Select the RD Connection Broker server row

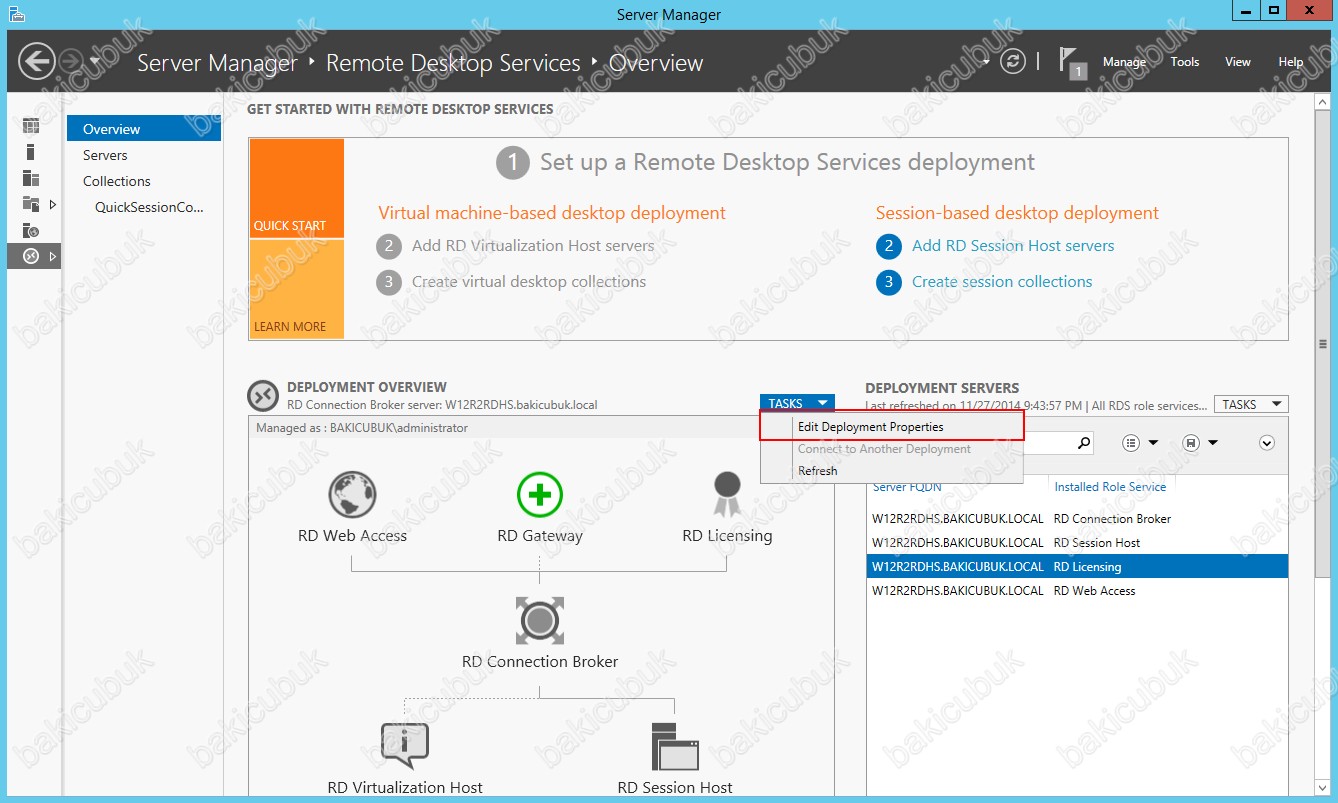click(1077, 519)
